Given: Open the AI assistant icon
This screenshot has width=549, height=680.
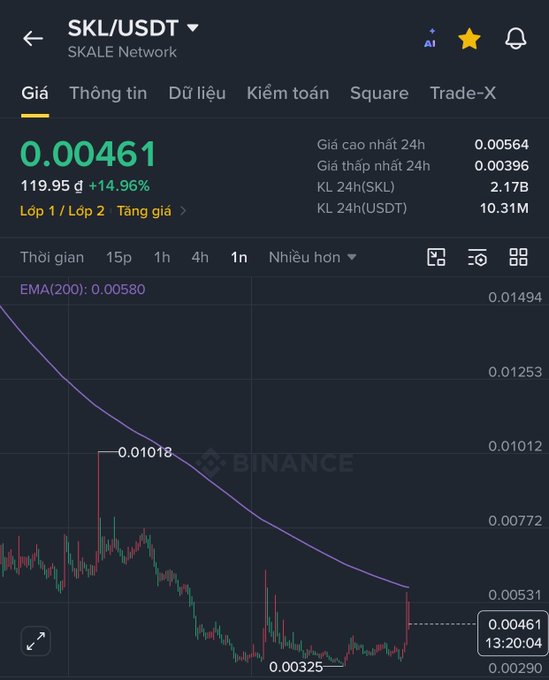Looking at the screenshot, I should click(x=430, y=39).
